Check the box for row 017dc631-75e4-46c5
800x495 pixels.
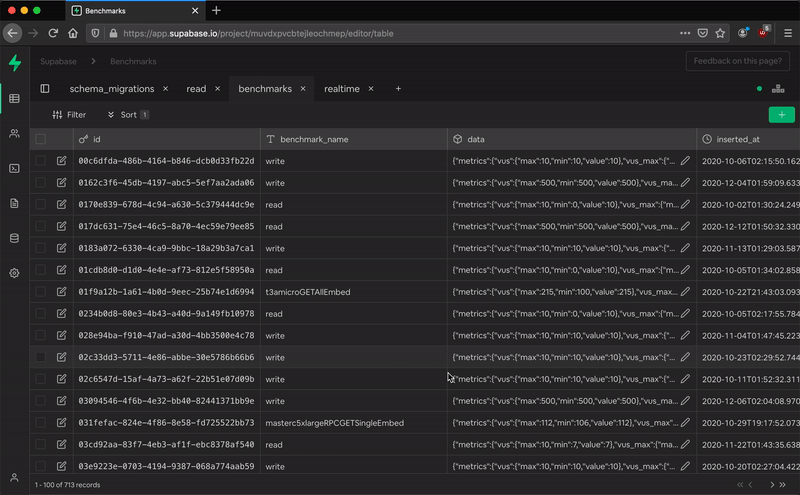coord(40,226)
